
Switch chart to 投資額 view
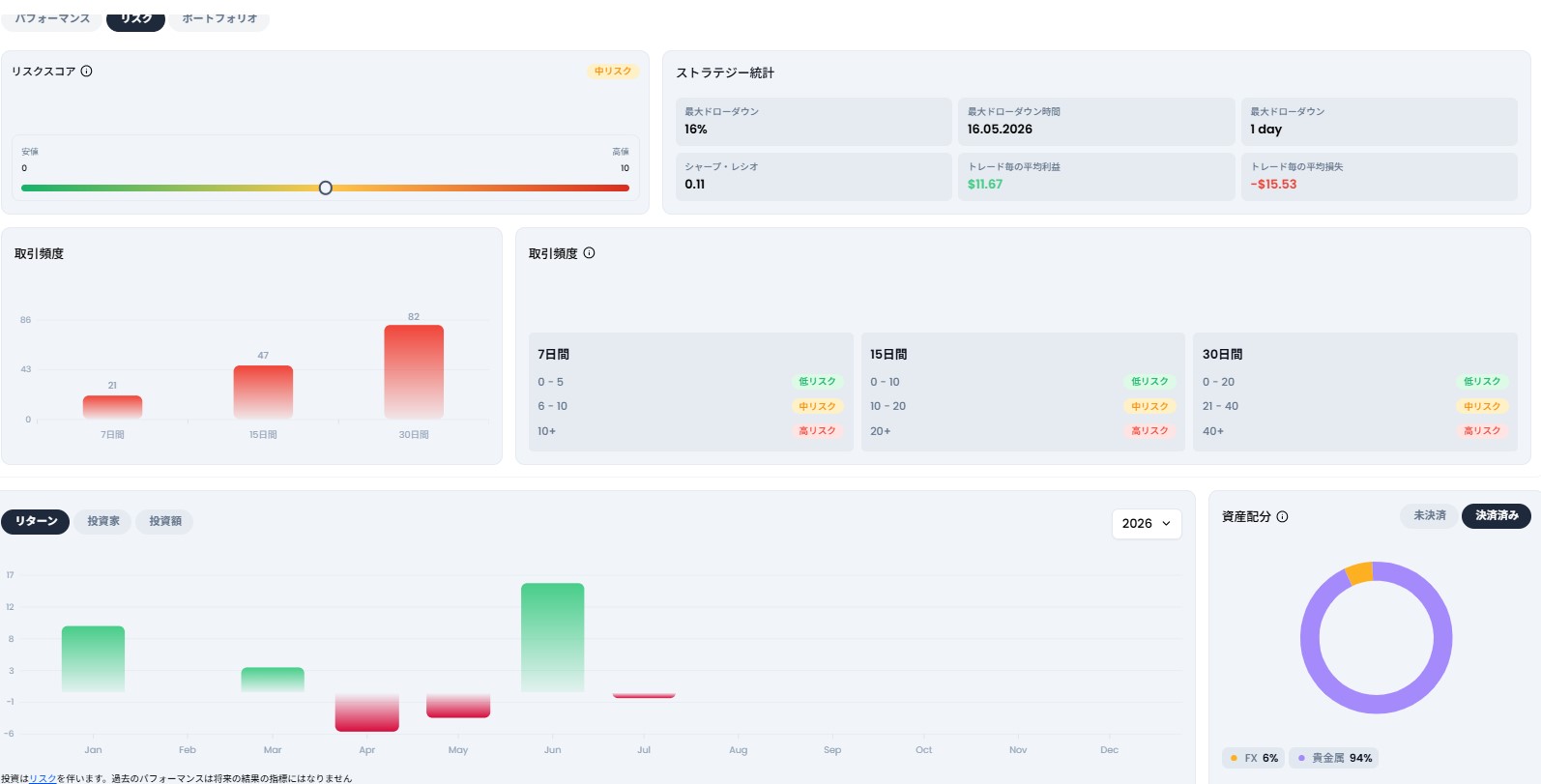(x=165, y=521)
